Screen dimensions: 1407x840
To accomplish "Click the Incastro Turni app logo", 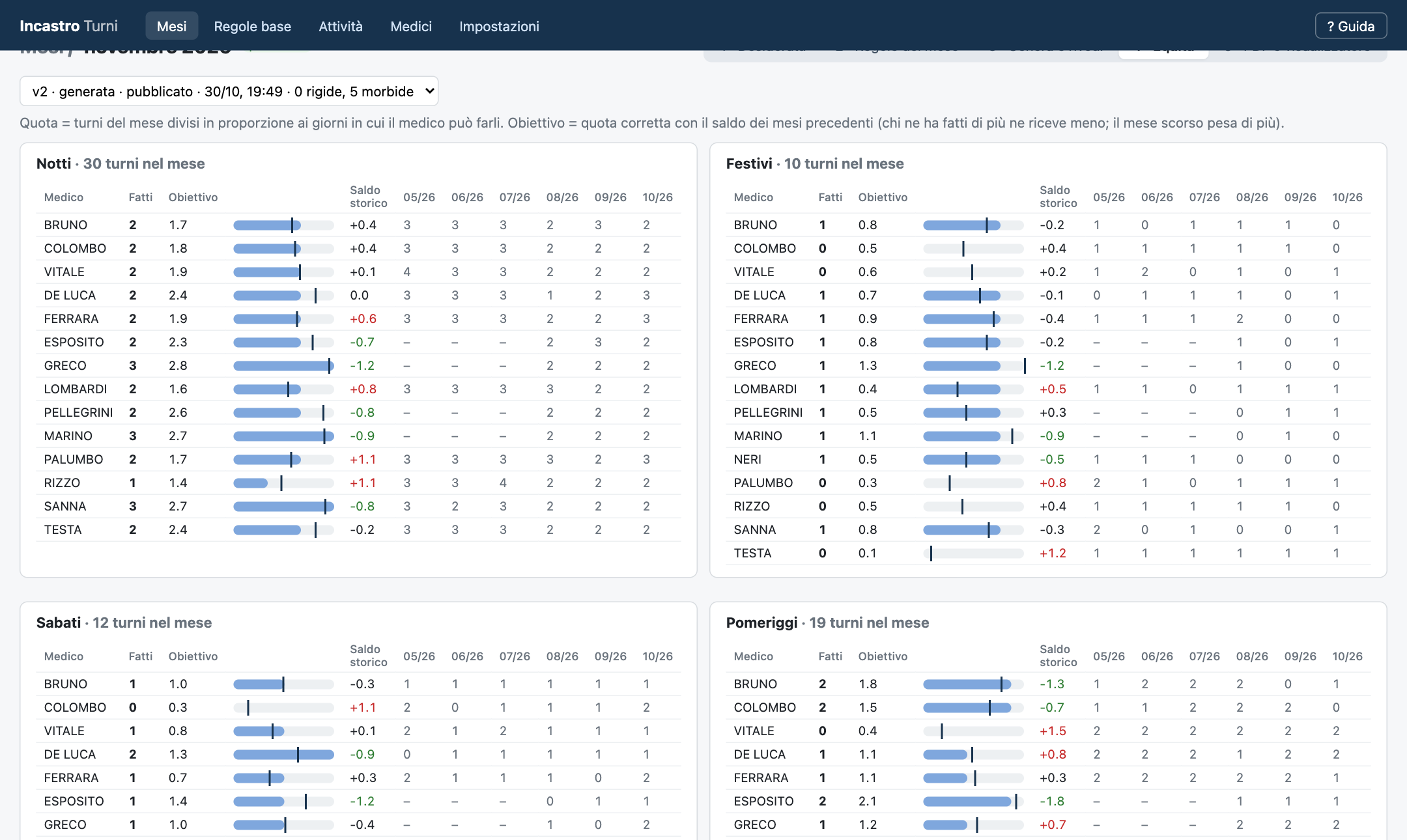I will tap(68, 26).
